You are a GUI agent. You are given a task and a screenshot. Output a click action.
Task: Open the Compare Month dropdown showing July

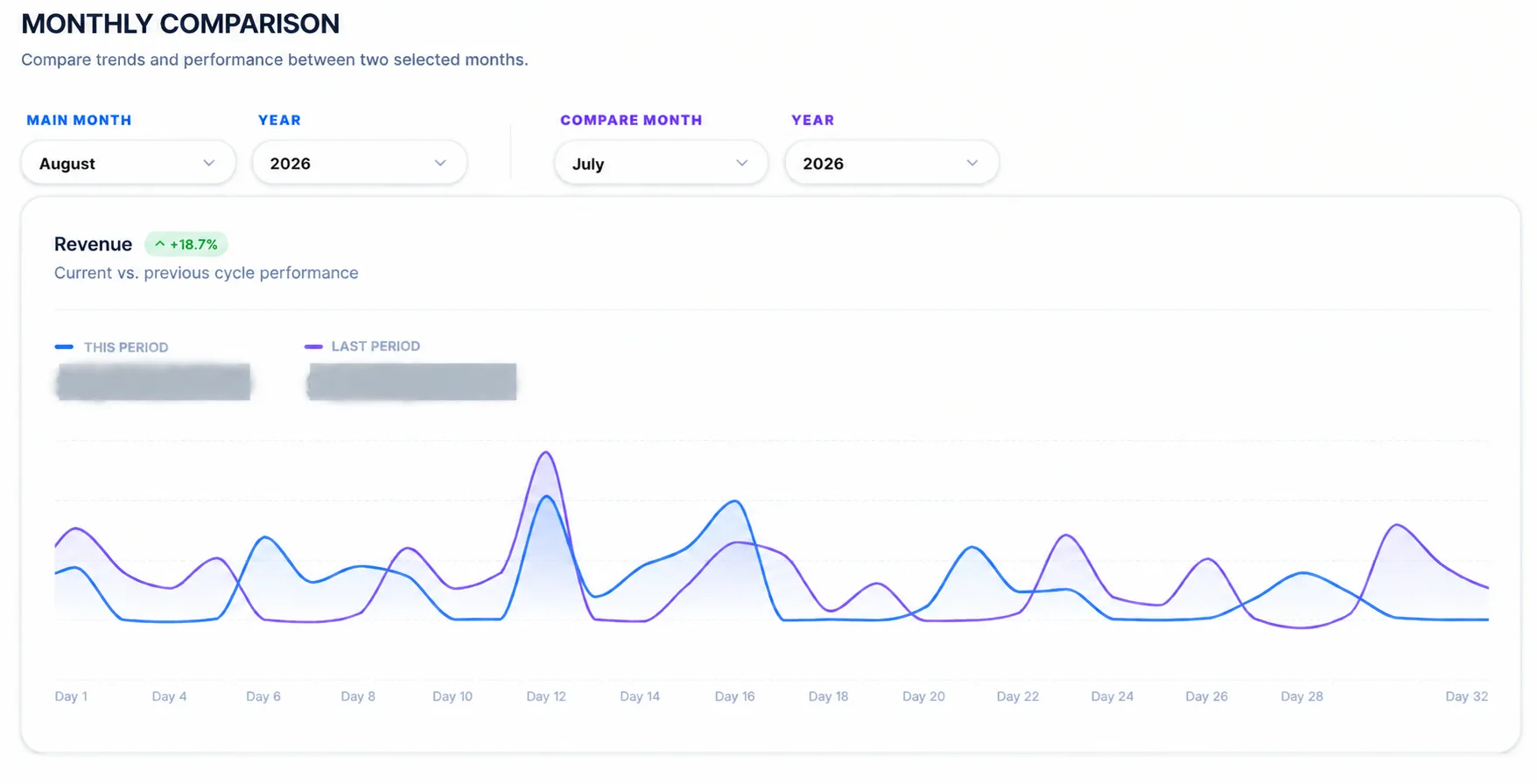click(x=662, y=164)
